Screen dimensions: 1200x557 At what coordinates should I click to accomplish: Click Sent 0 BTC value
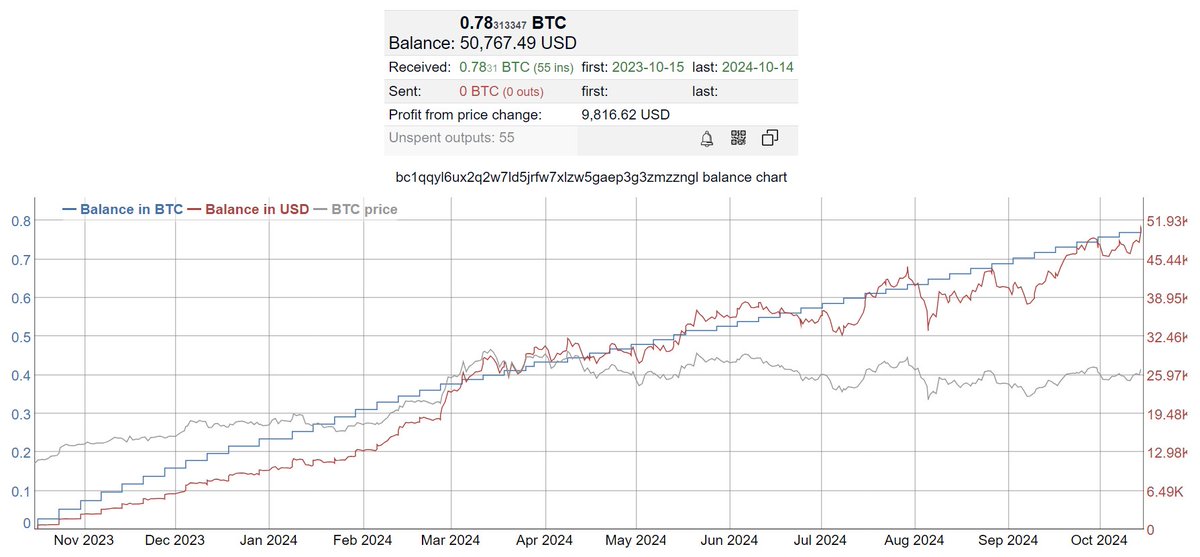481,91
